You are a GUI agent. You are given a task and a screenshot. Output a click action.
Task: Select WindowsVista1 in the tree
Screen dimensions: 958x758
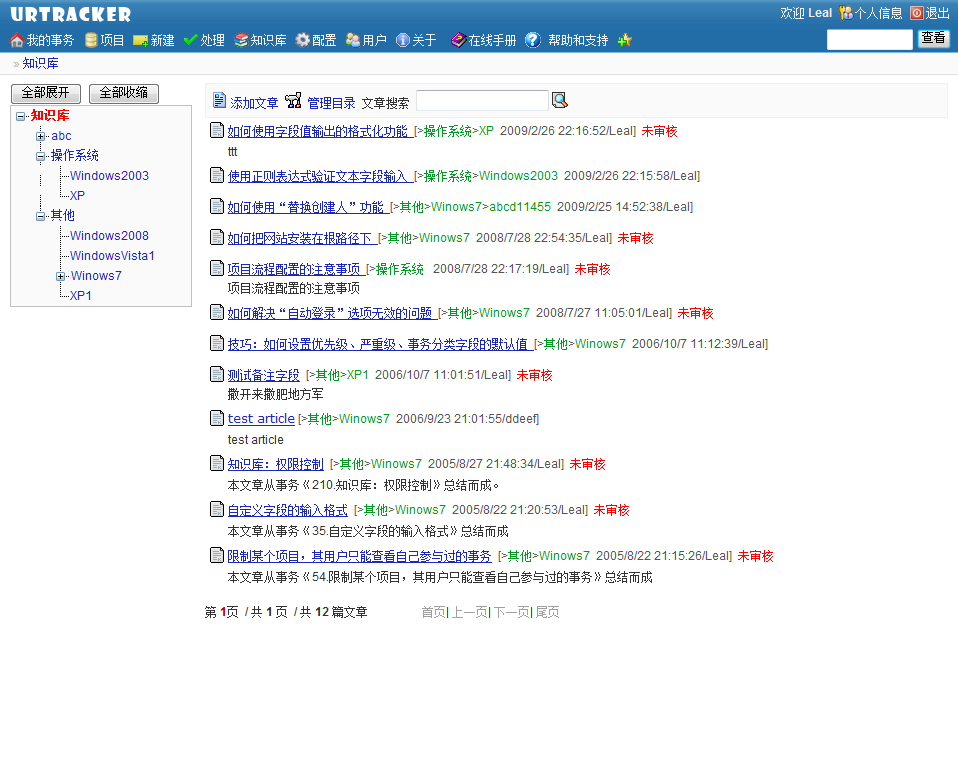pos(112,256)
